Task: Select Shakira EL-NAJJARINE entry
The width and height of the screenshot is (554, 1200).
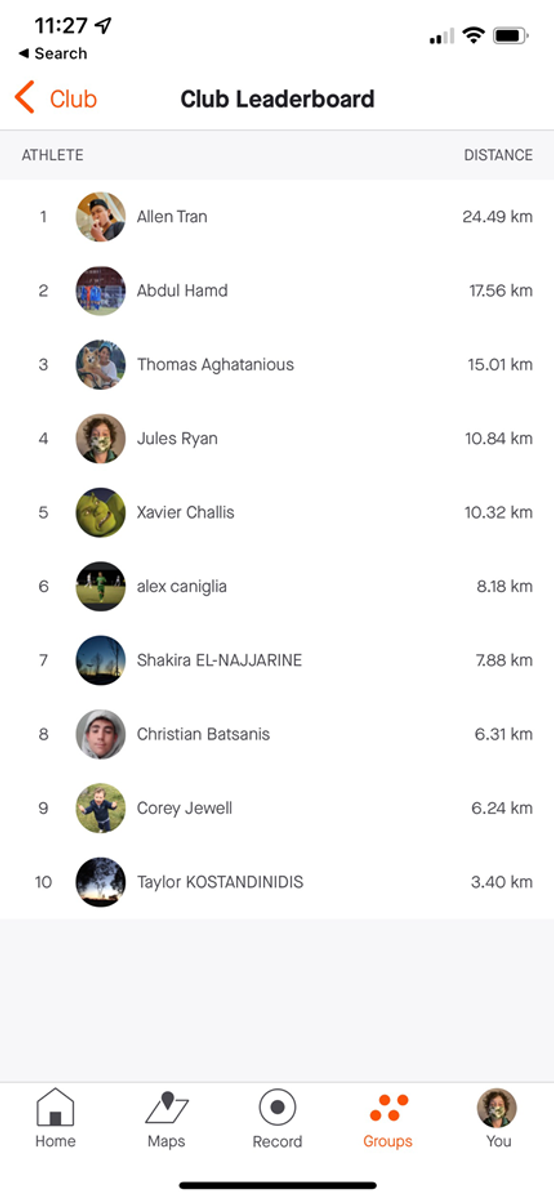Action: coord(277,661)
